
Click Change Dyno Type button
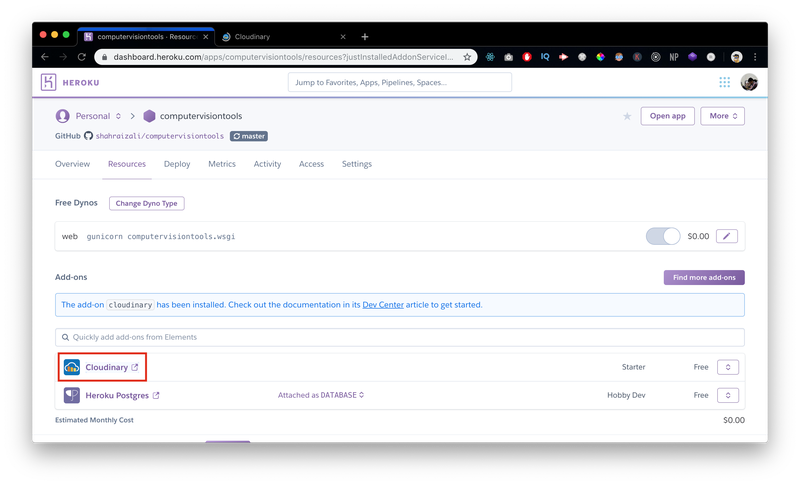click(146, 203)
